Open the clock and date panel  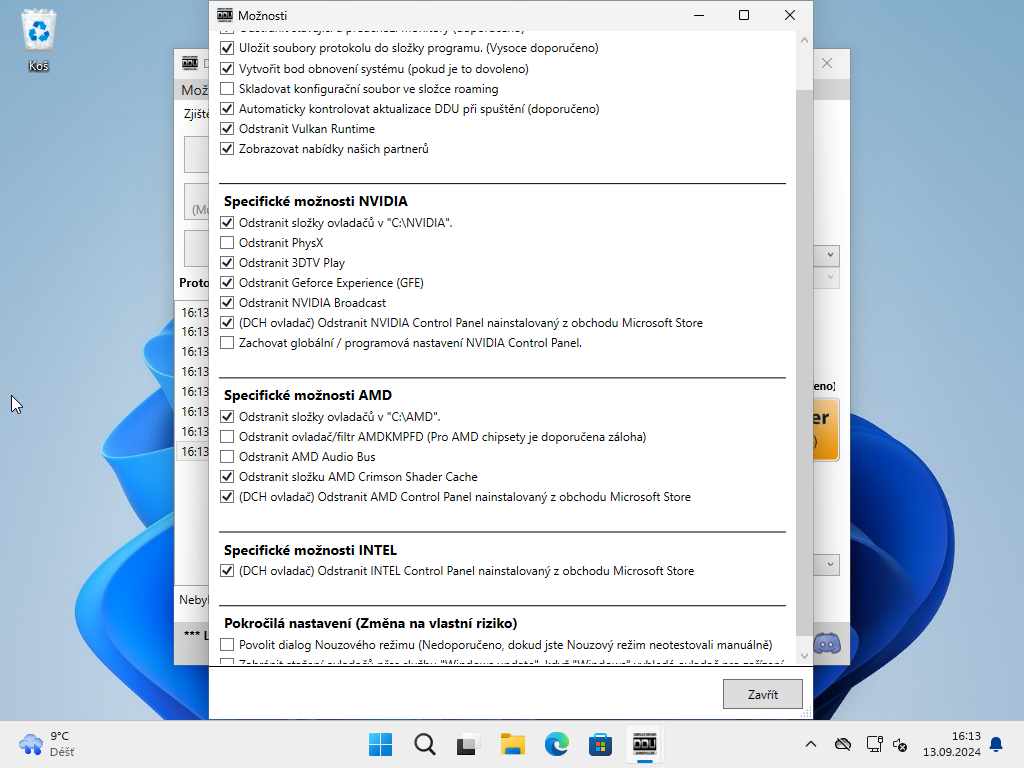click(x=965, y=744)
